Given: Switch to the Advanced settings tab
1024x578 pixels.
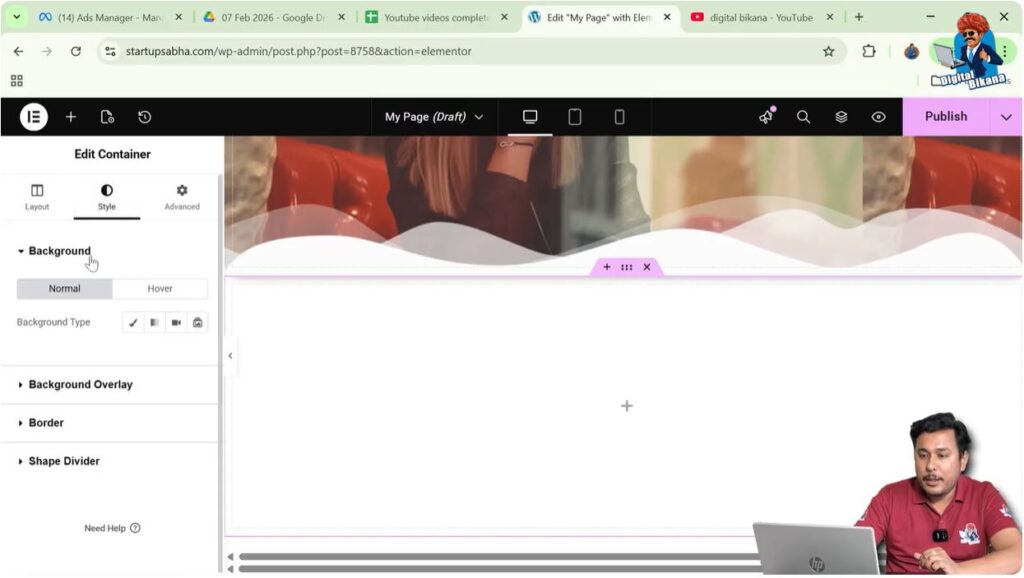Looking at the screenshot, I should (181, 196).
